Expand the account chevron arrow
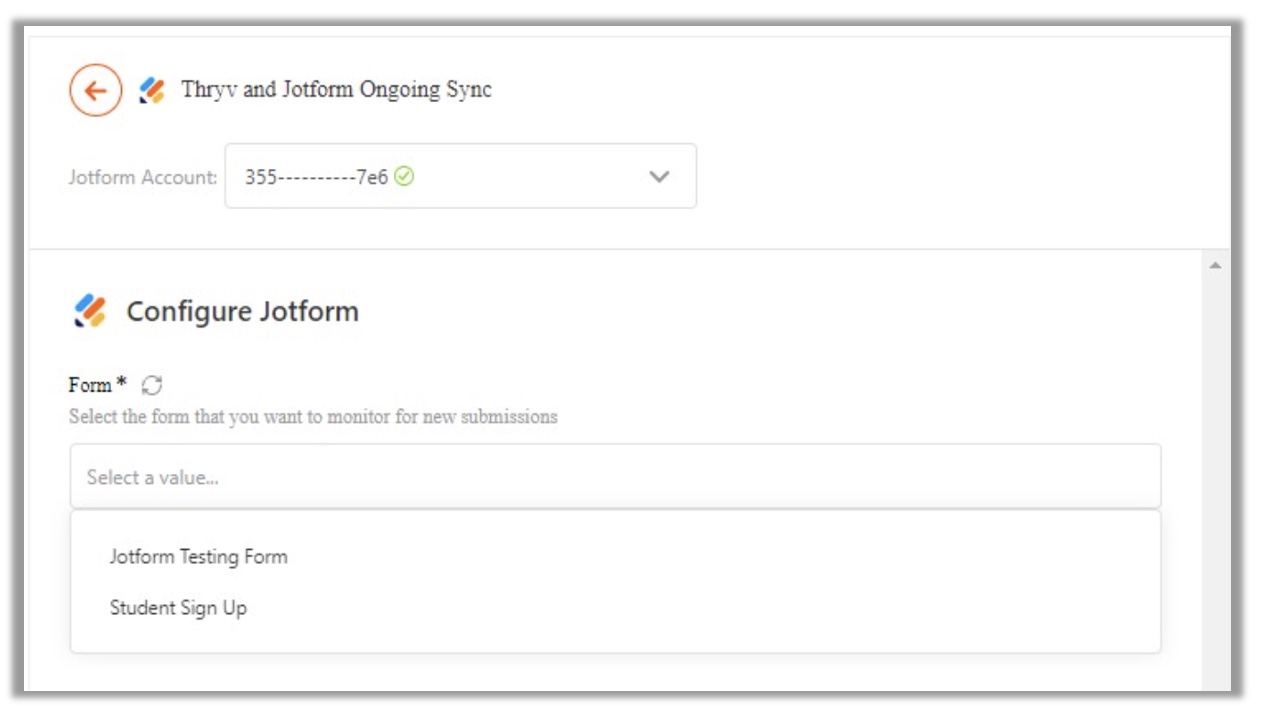 [659, 176]
